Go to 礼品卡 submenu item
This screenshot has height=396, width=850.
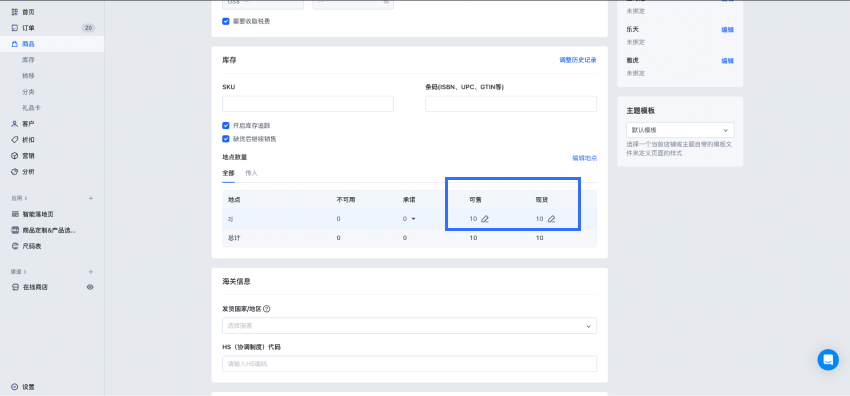coord(31,108)
